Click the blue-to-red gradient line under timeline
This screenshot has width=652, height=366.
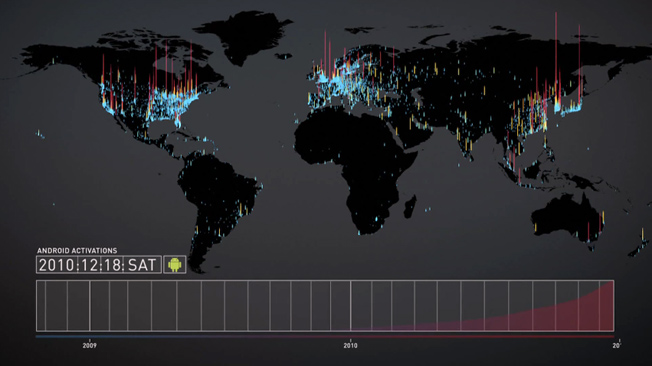click(325, 336)
